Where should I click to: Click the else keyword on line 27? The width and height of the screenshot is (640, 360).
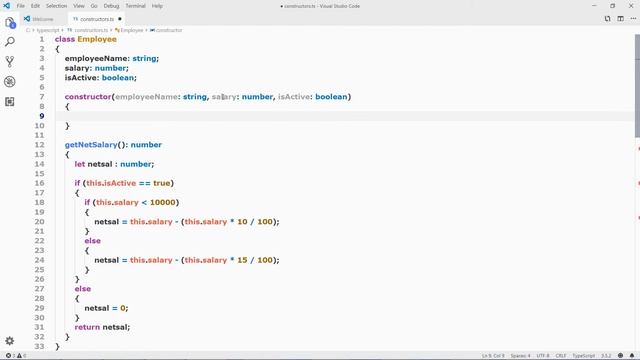tap(83, 289)
